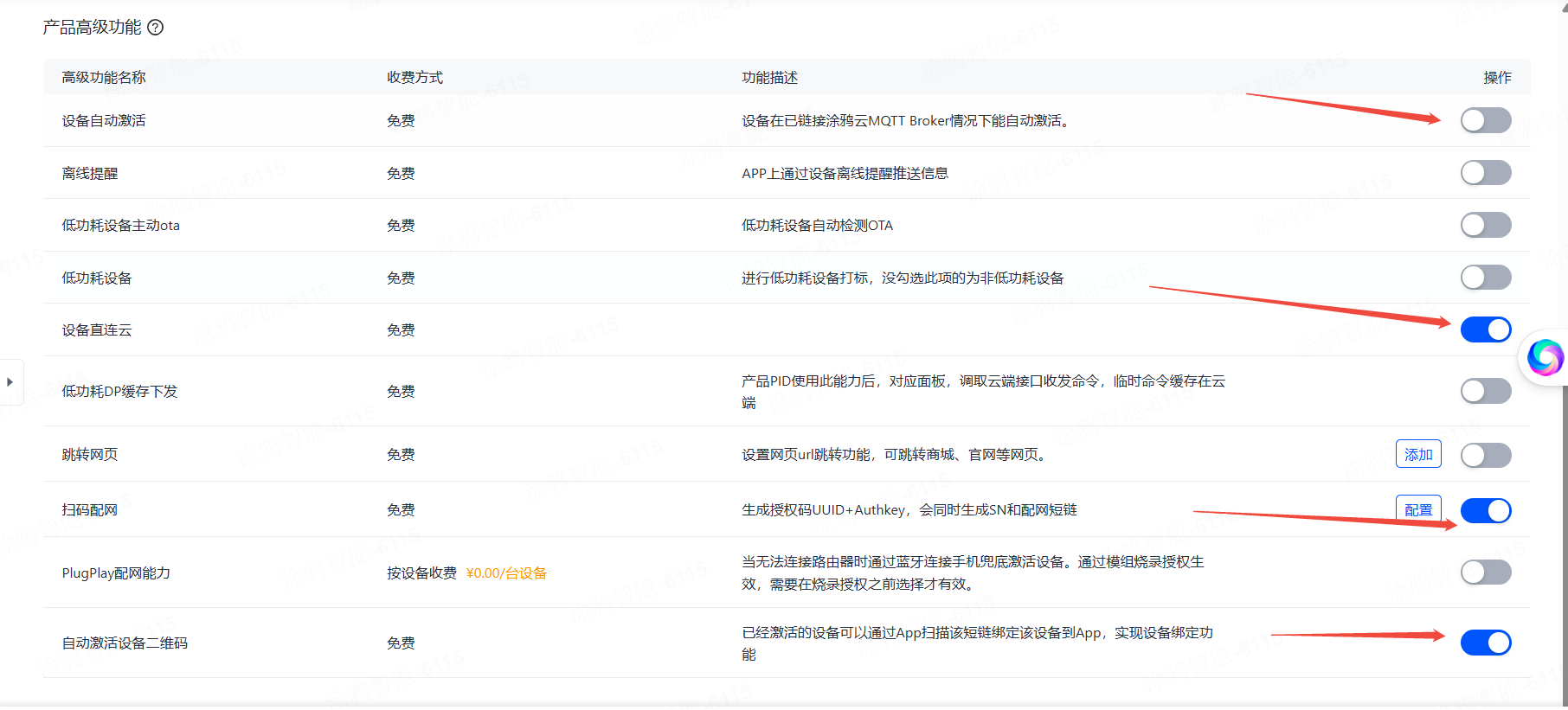Click the 收费方式 column header
1568x710 pixels.
pyautogui.click(x=414, y=78)
